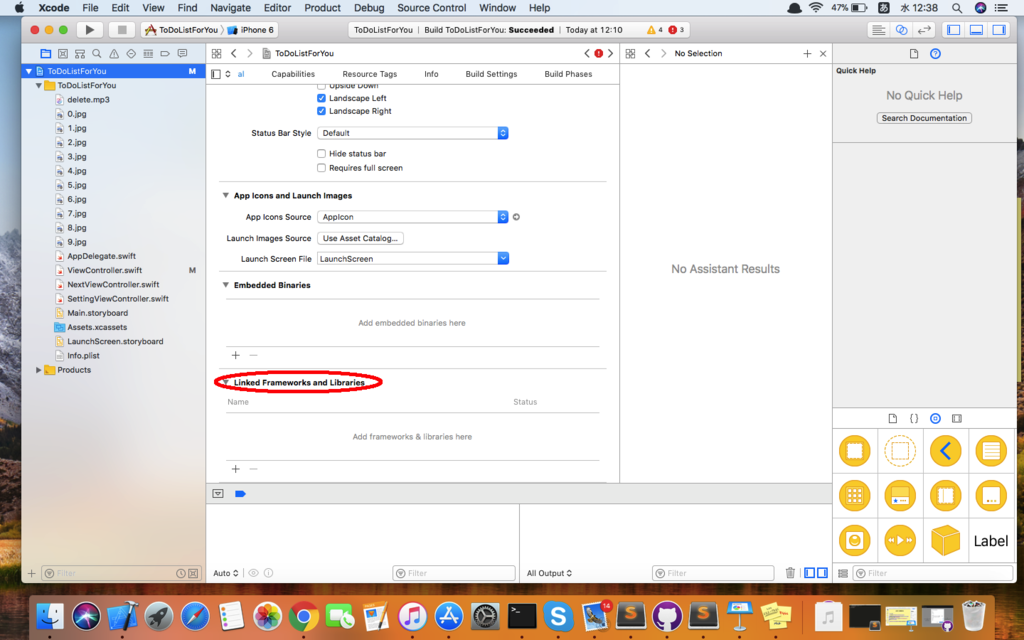Select Main.storyboard in navigator
The width and height of the screenshot is (1024, 640).
98,313
